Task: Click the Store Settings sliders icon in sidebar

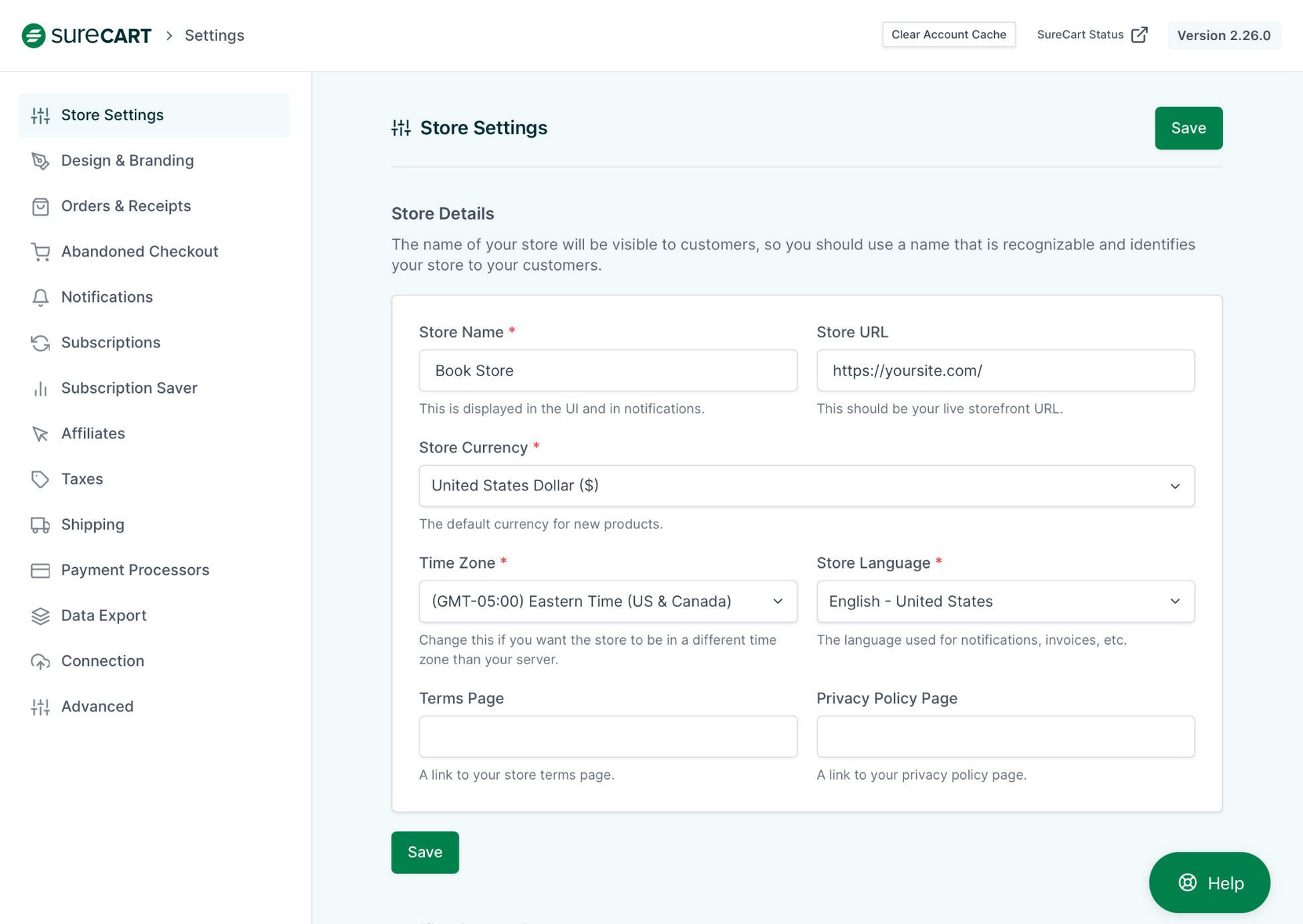Action: pyautogui.click(x=40, y=116)
